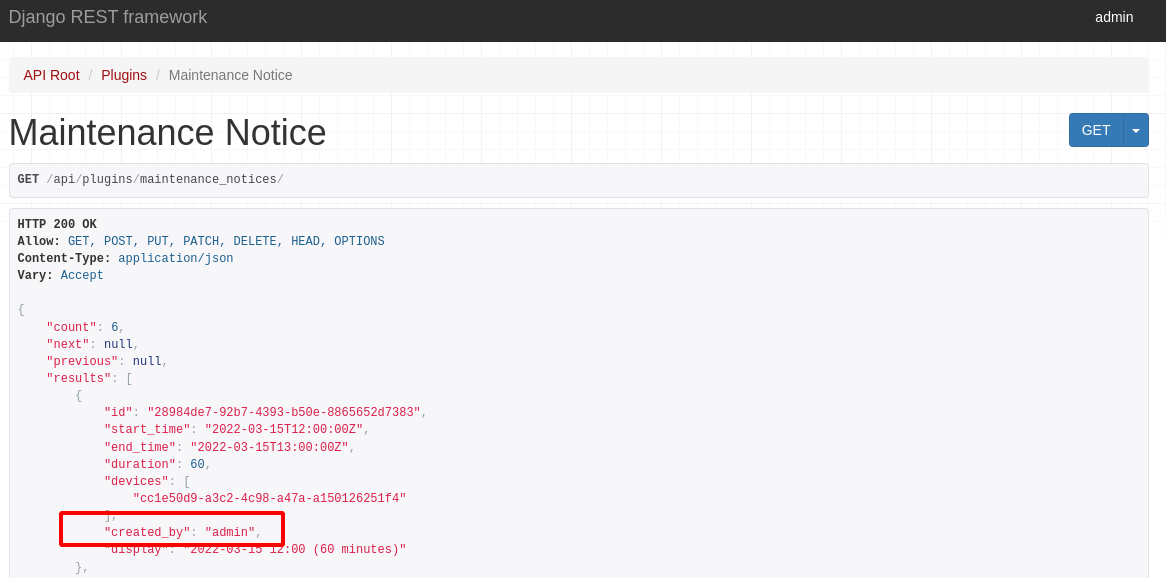Click the duration value 60
1166x578 pixels.
point(197,463)
